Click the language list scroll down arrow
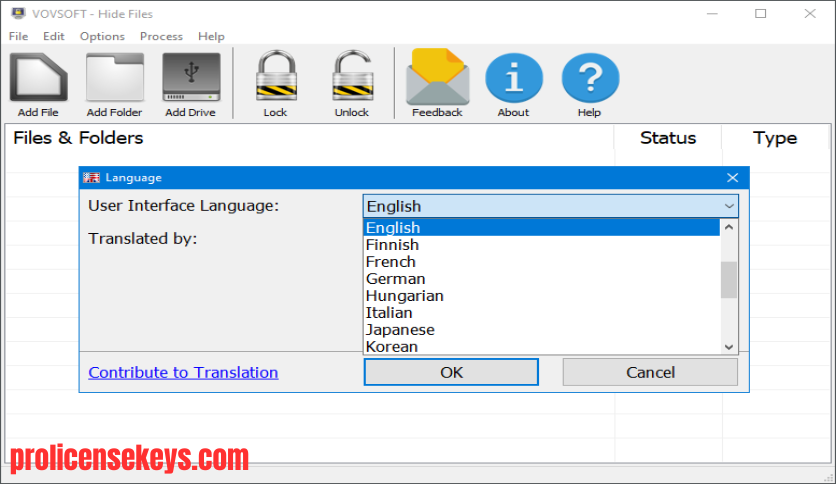Viewport: 836px width, 484px height. point(729,347)
